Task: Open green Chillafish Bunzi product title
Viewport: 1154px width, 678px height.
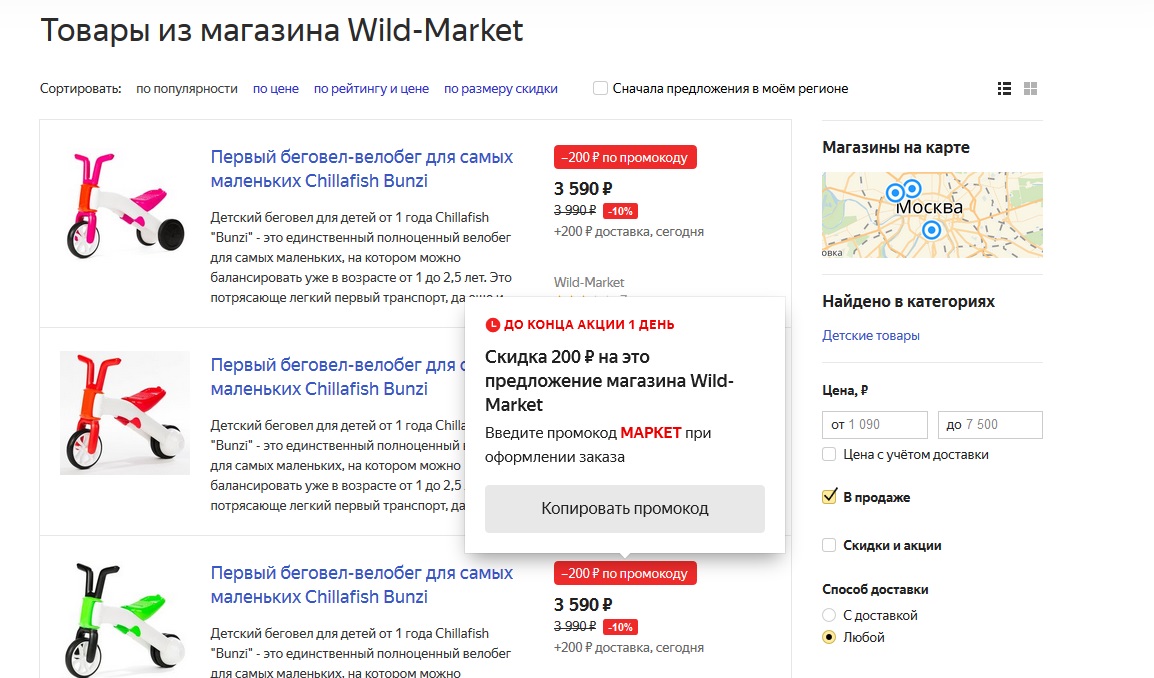Action: pyautogui.click(x=362, y=585)
